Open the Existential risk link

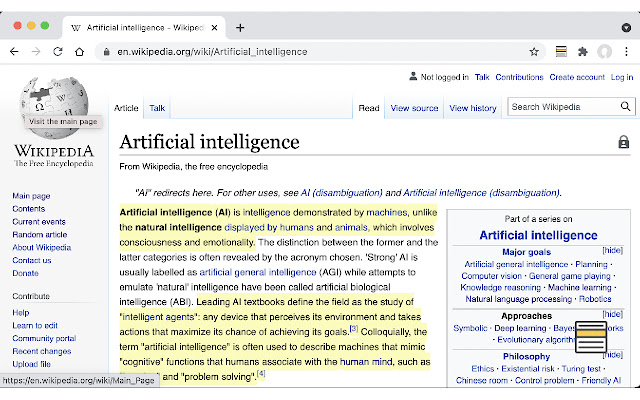click(528, 369)
